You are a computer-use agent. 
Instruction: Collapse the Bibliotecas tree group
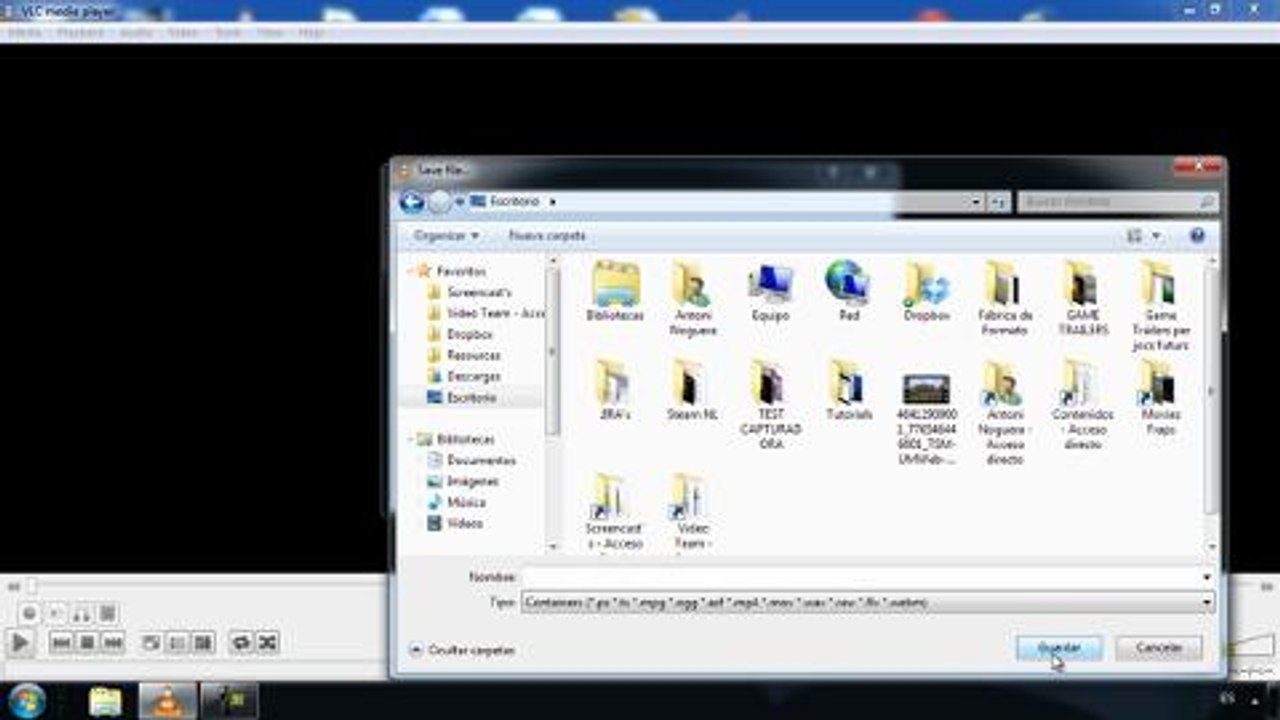pos(409,439)
